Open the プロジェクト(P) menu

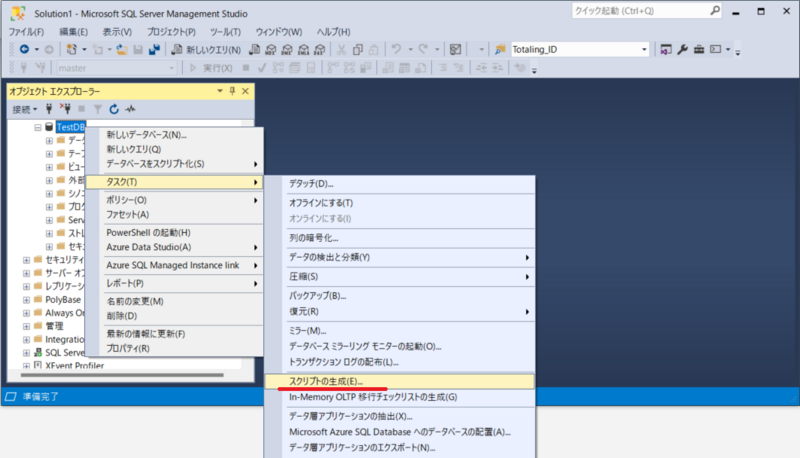(x=171, y=32)
